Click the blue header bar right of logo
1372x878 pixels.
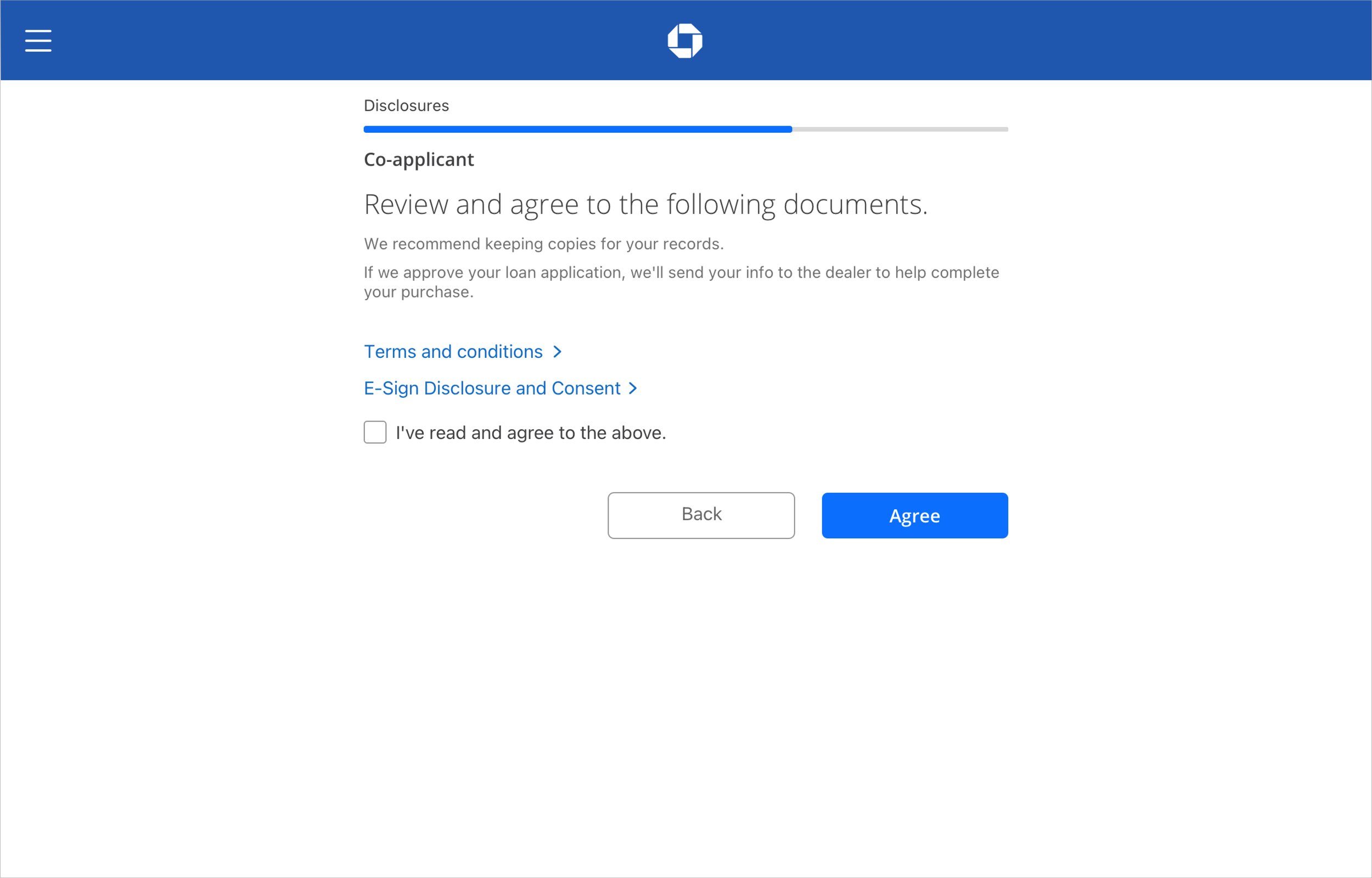click(x=1026, y=41)
